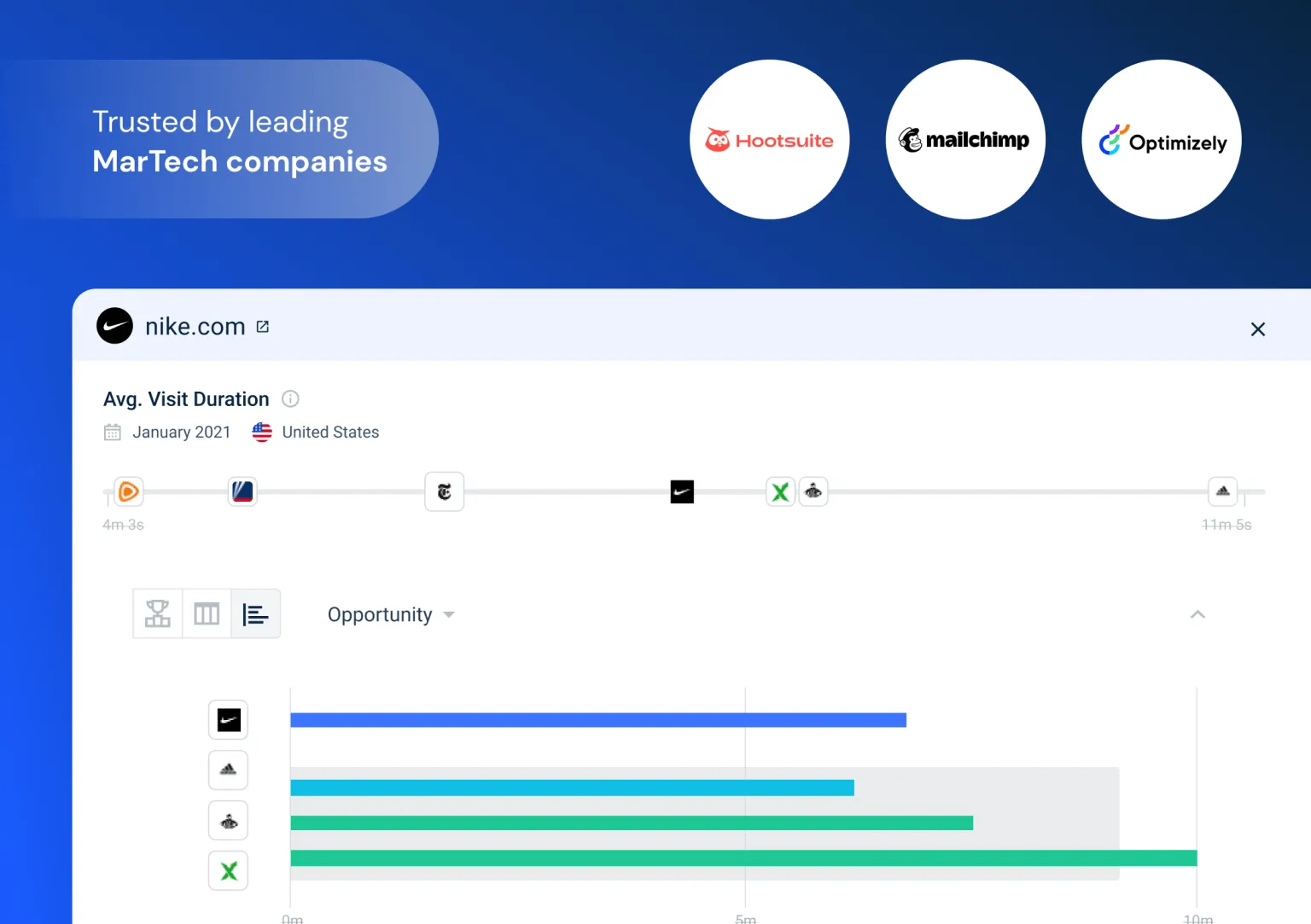The height and width of the screenshot is (924, 1311).
Task: Select the Nike marker on the duration line
Action: click(682, 491)
